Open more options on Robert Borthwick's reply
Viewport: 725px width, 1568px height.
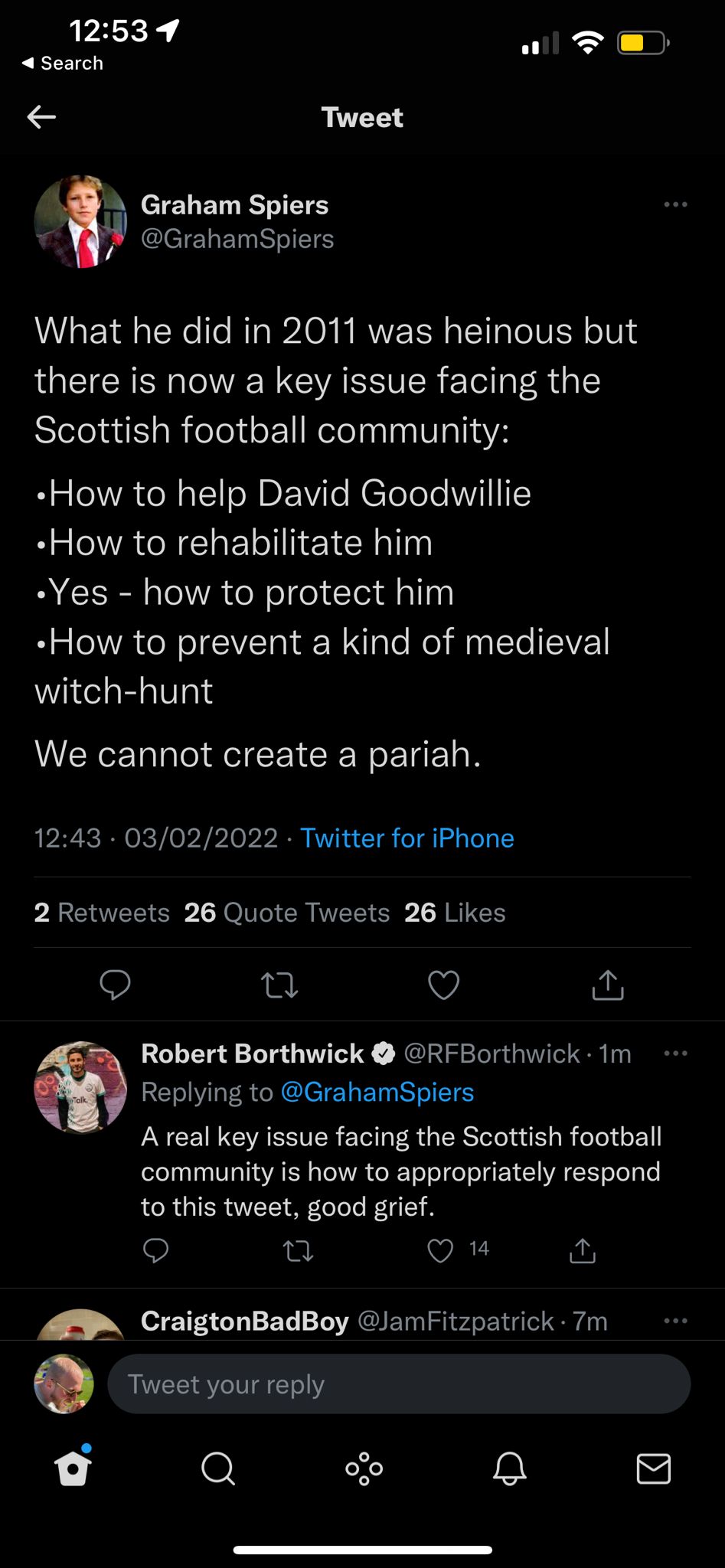coord(675,1053)
